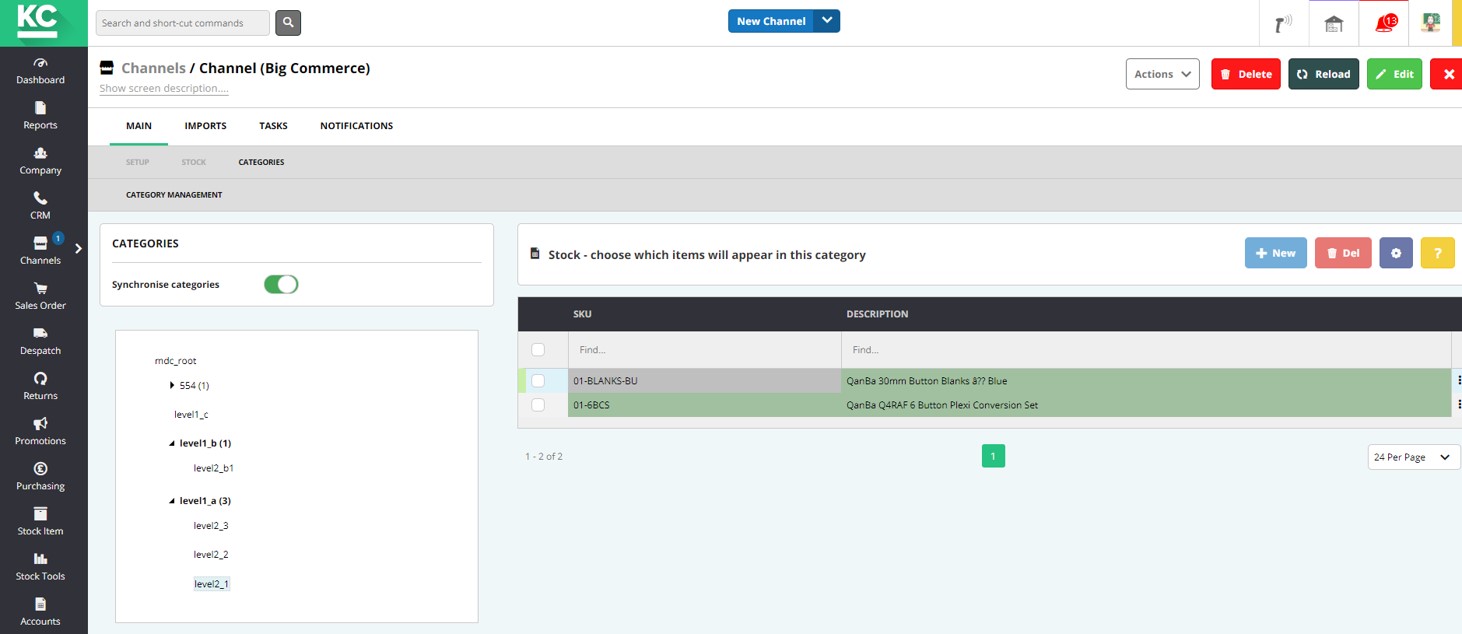1462x634 pixels.
Task: Open Channels in the sidebar
Action: [x=40, y=250]
